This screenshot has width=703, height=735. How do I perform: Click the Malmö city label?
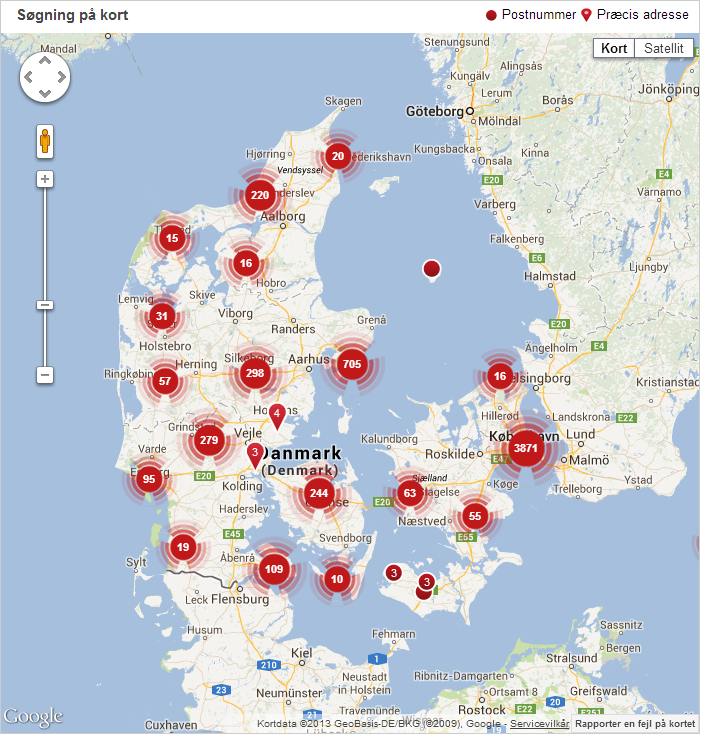click(589, 460)
